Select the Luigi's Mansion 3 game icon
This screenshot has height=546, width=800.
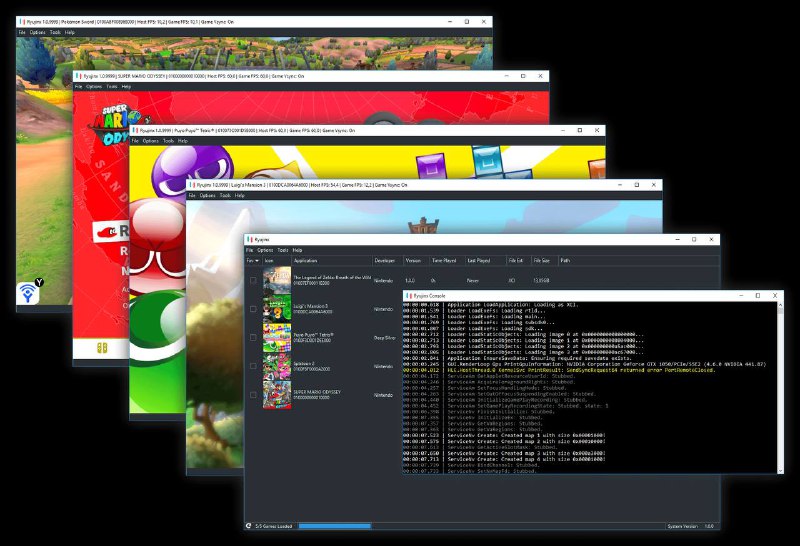tap(277, 309)
